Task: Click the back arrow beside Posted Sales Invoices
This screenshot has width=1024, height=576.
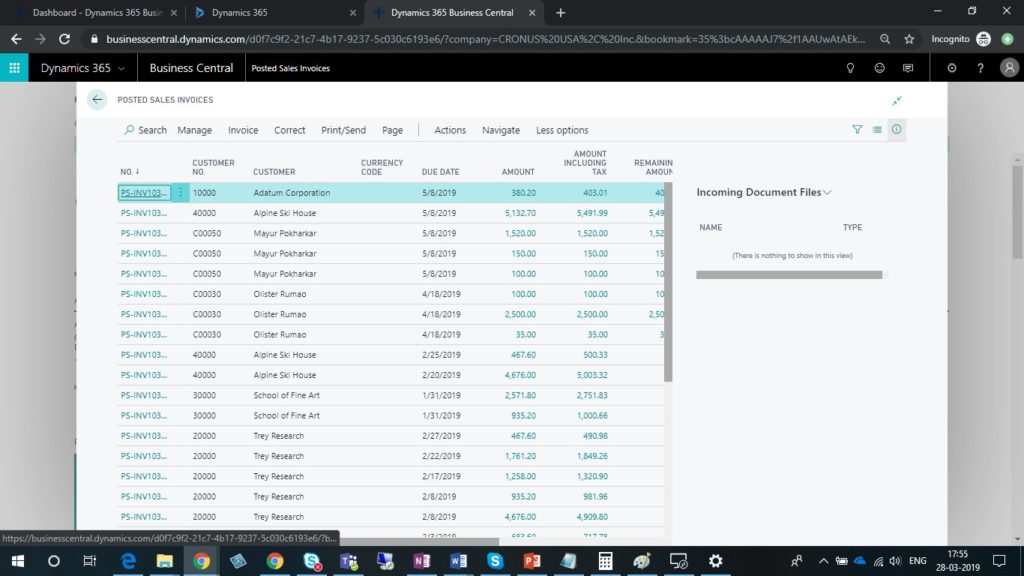Action: click(x=97, y=100)
